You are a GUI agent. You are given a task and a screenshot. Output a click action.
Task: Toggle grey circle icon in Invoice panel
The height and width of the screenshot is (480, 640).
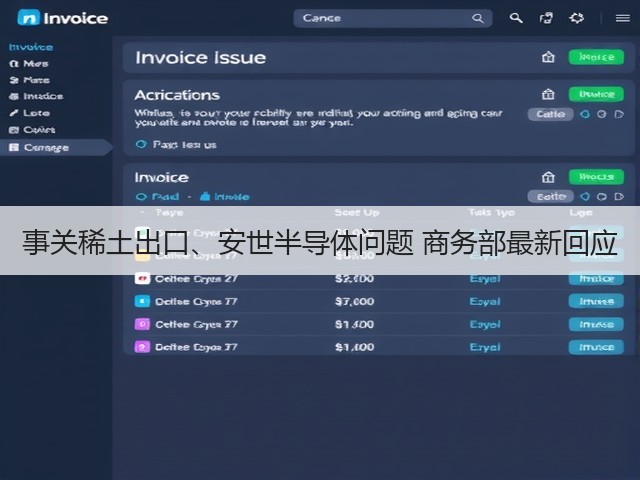click(x=602, y=197)
